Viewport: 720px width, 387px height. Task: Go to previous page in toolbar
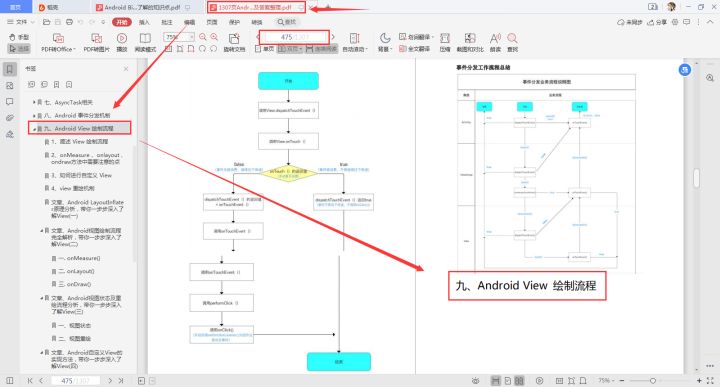click(x=257, y=37)
